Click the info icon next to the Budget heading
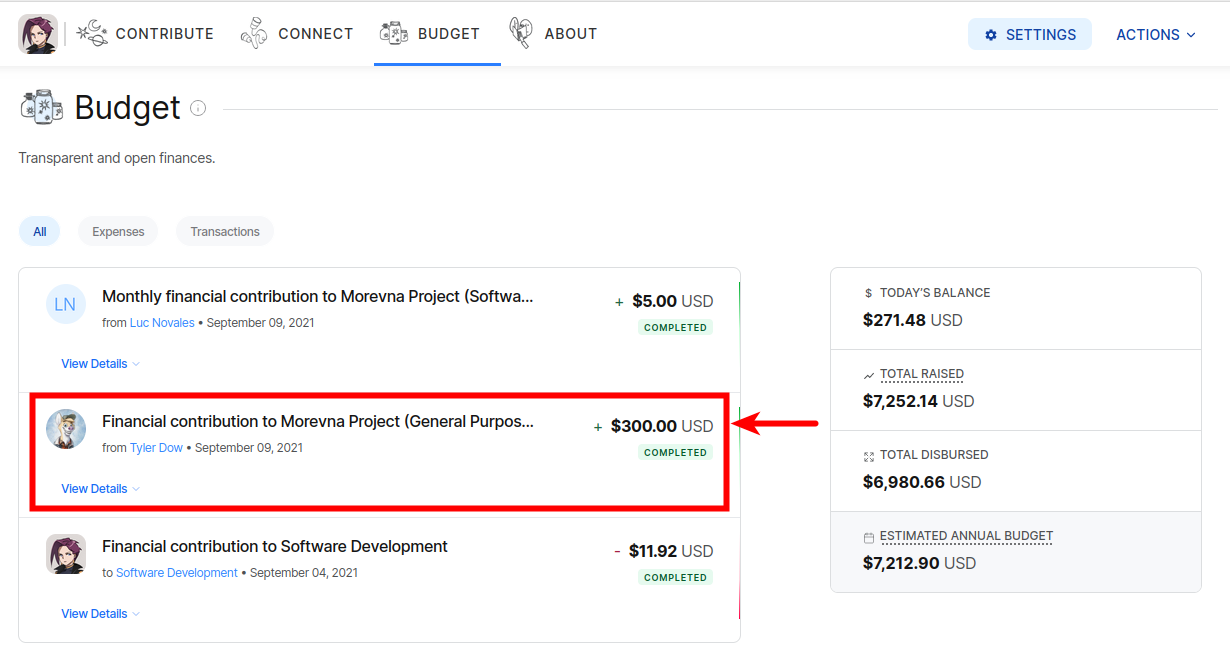This screenshot has width=1230, height=663. pos(198,108)
